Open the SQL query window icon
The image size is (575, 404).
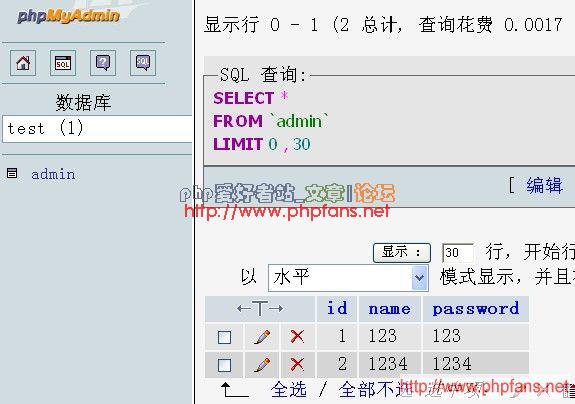[63, 63]
